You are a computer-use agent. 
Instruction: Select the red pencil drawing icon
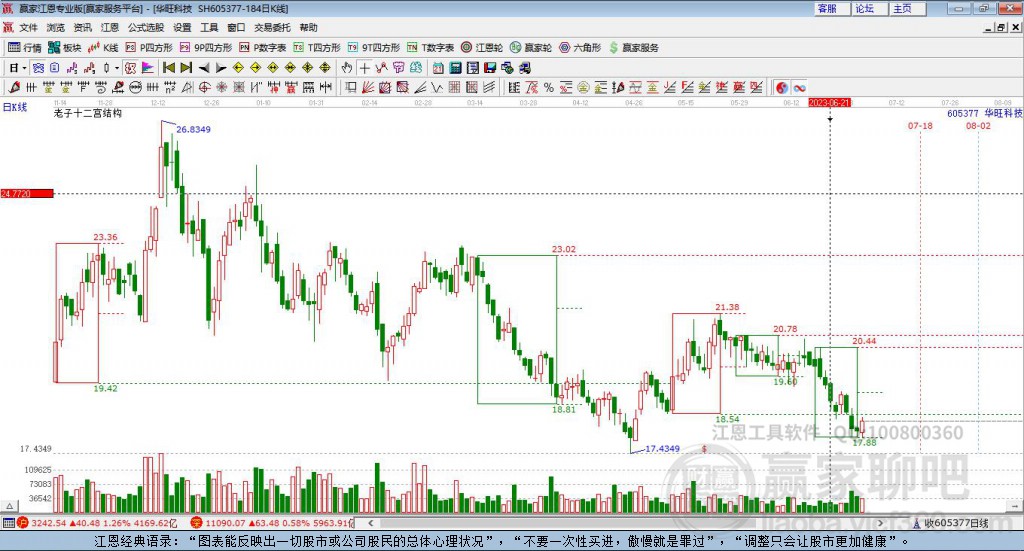pyautogui.click(x=15, y=87)
